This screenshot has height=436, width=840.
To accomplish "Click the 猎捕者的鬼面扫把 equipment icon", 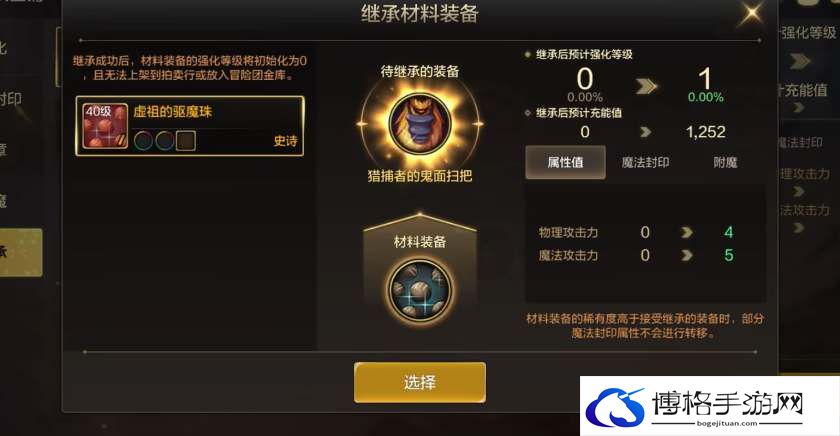I will [419, 124].
